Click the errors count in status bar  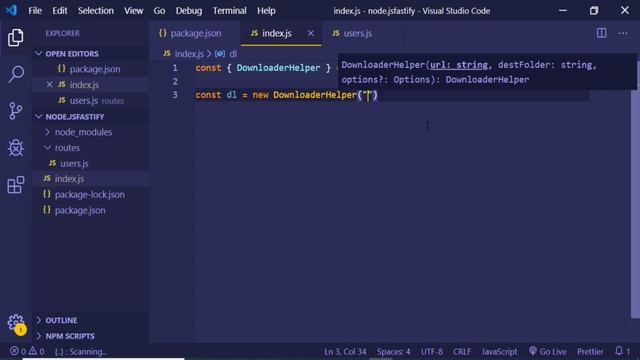point(18,351)
